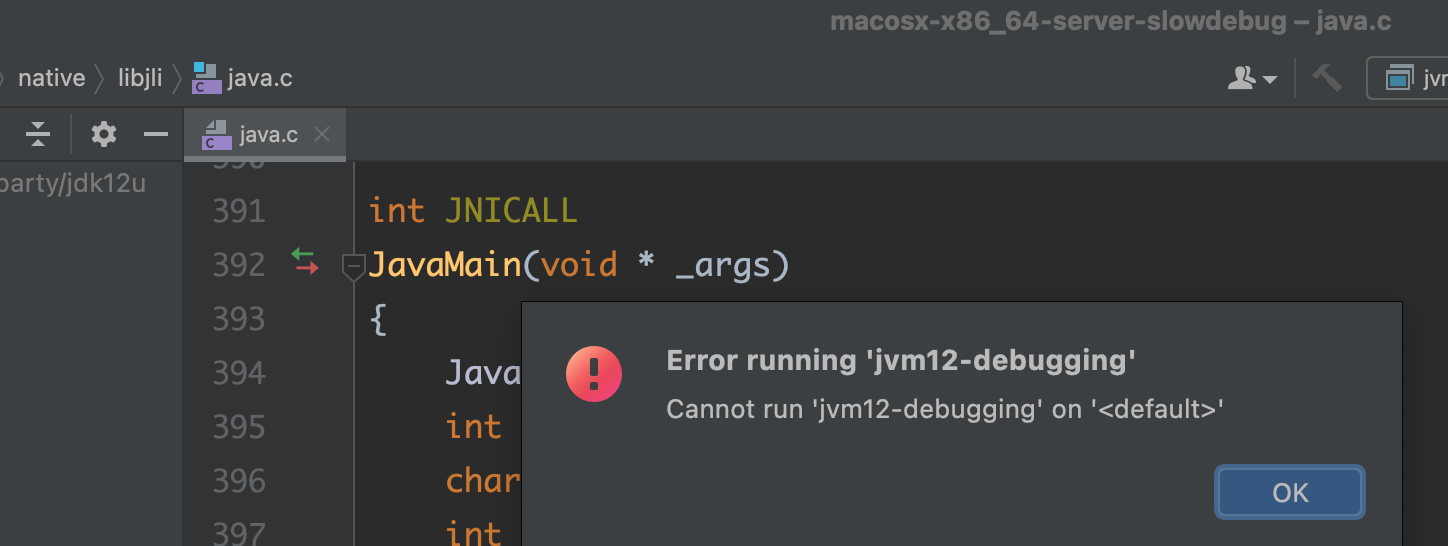Screen dimensions: 1448x546
Task: Click the native breadcrumb item
Action: (52, 78)
